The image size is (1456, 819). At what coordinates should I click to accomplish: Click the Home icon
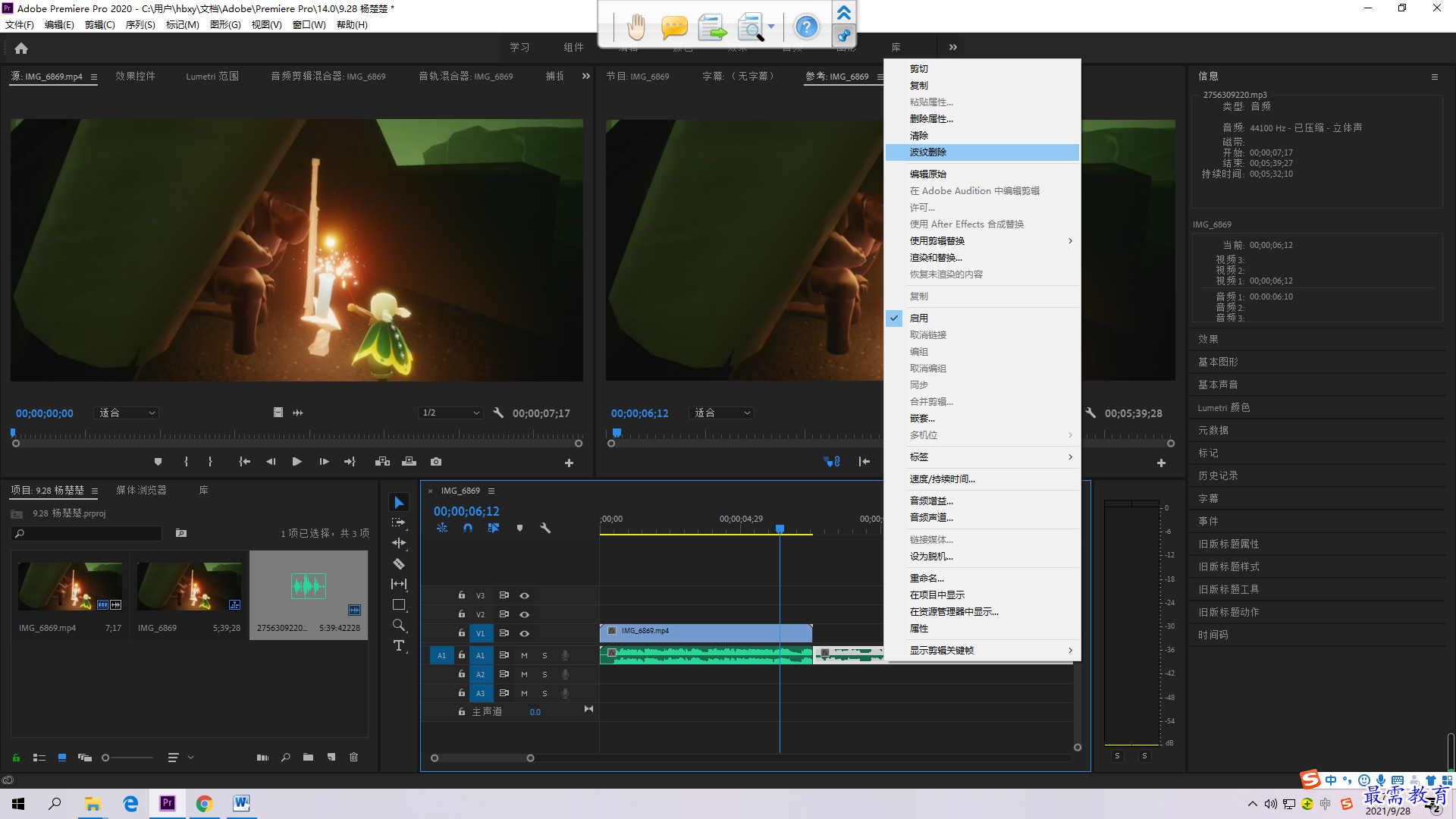21,48
